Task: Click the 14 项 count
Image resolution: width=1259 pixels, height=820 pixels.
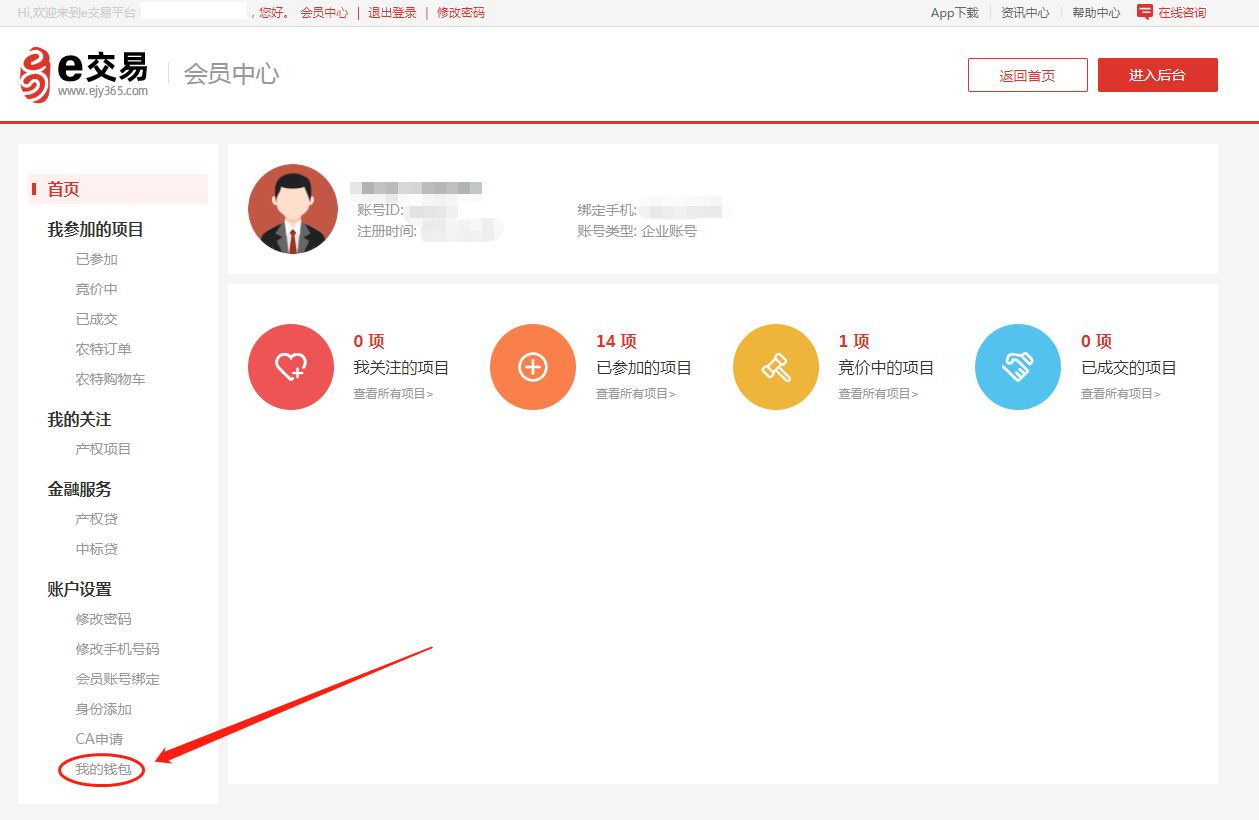Action: pyautogui.click(x=616, y=341)
